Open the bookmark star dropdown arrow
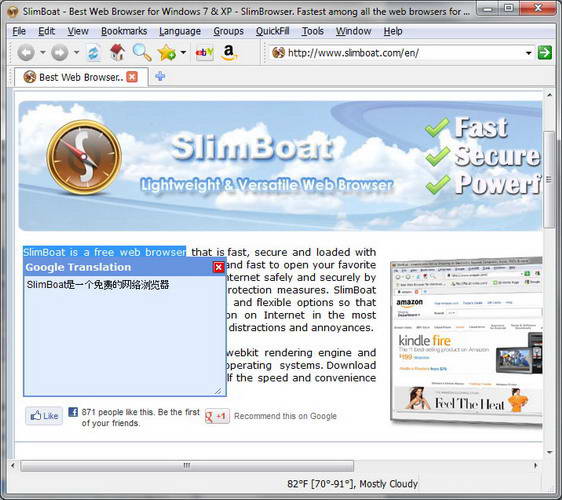This screenshot has width=562, height=500. coord(183,53)
